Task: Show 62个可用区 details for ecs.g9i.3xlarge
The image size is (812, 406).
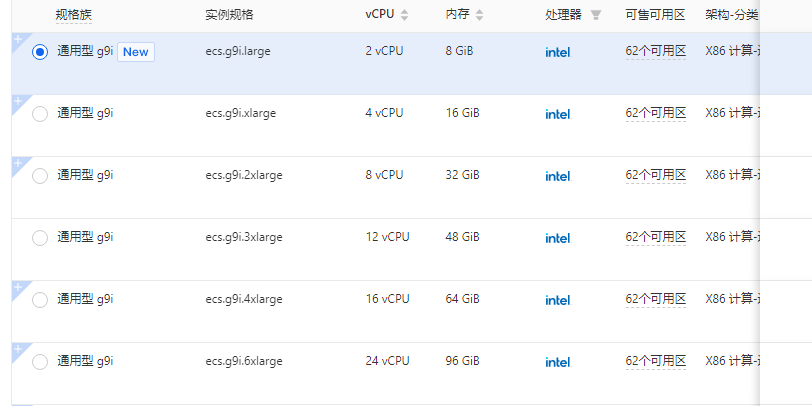Action: click(x=655, y=237)
